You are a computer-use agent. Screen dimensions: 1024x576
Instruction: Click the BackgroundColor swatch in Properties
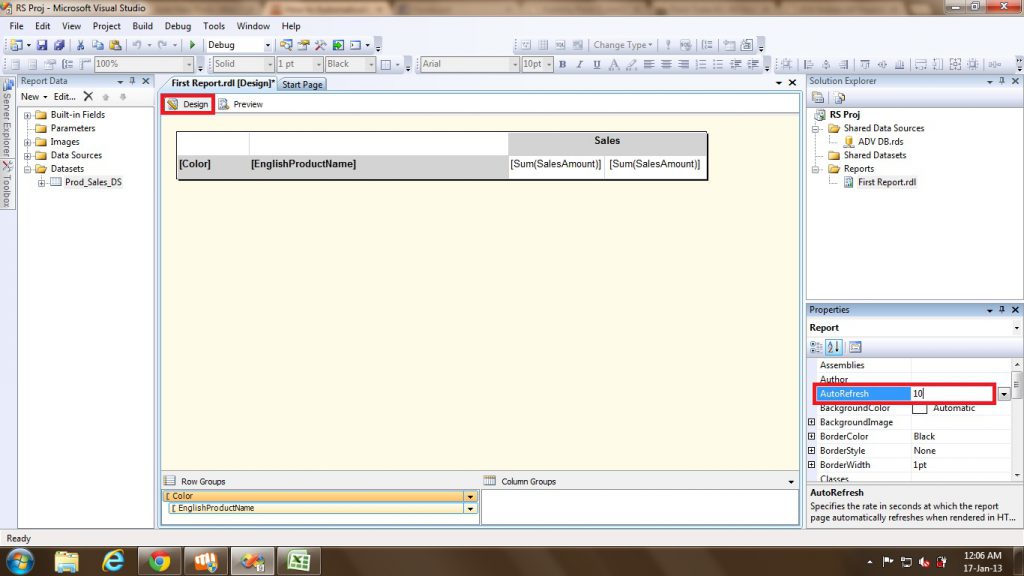click(x=919, y=408)
